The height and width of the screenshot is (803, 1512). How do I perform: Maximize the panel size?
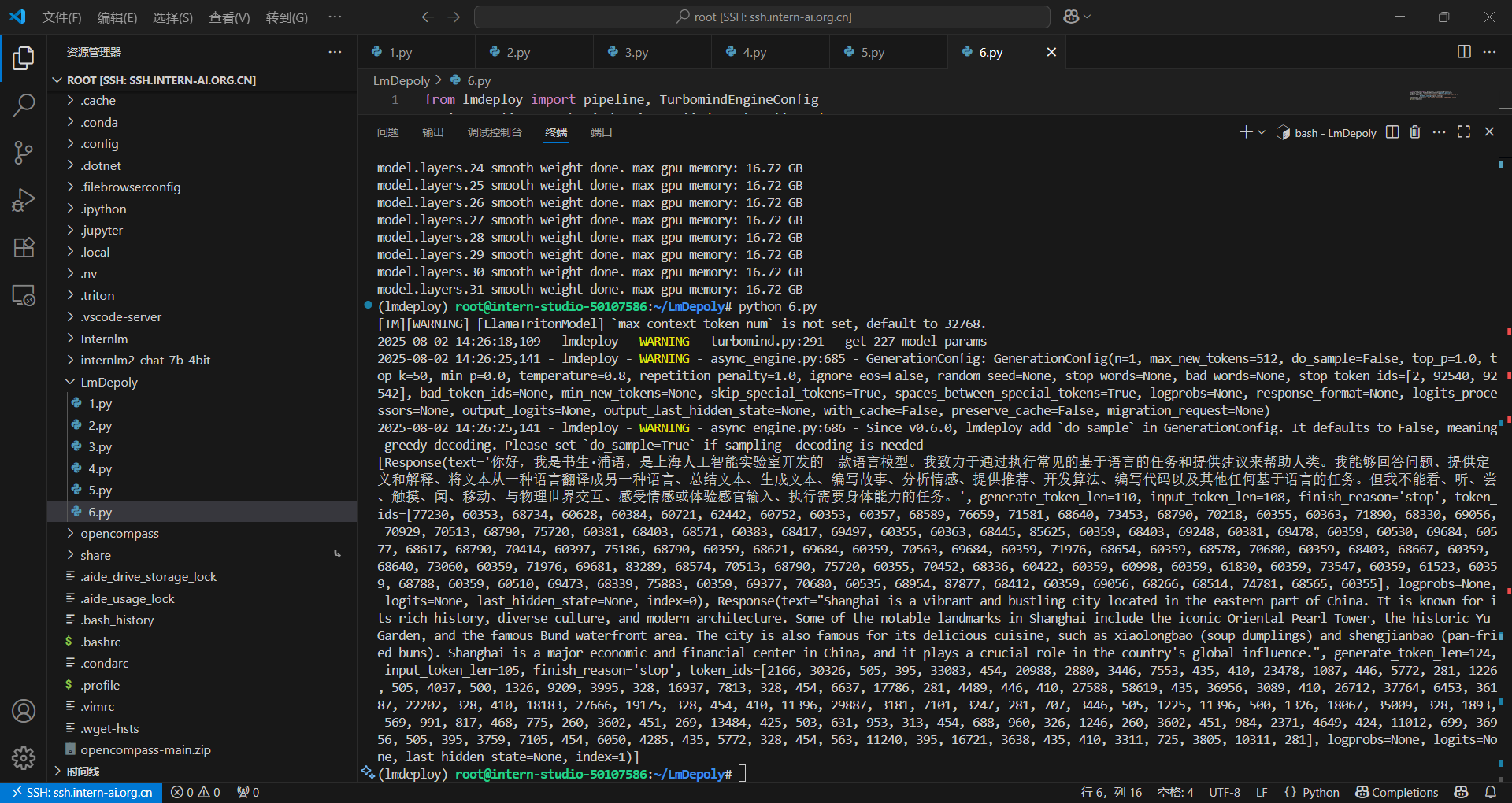[1464, 132]
